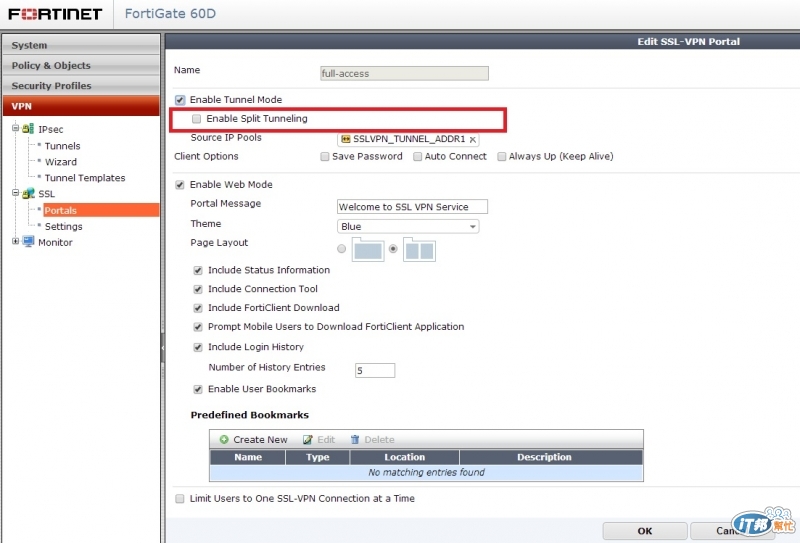Click the IPsec tree icon

point(28,129)
